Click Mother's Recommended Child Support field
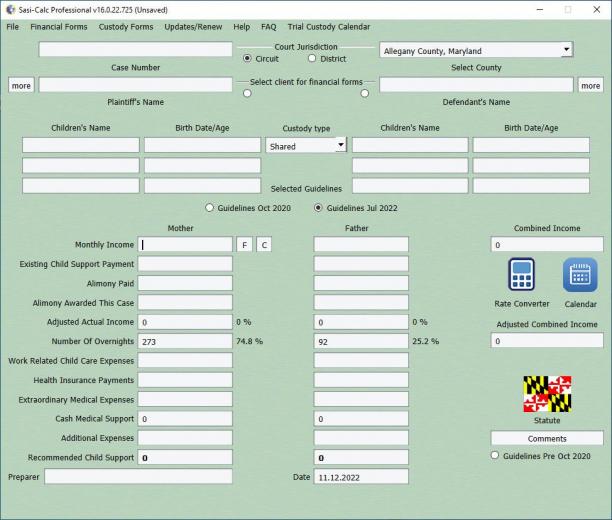The image size is (612, 520). pos(185,457)
